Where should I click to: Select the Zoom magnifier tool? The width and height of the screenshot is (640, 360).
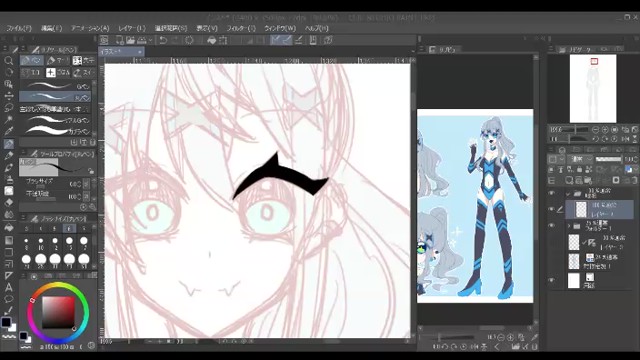(x=9, y=60)
